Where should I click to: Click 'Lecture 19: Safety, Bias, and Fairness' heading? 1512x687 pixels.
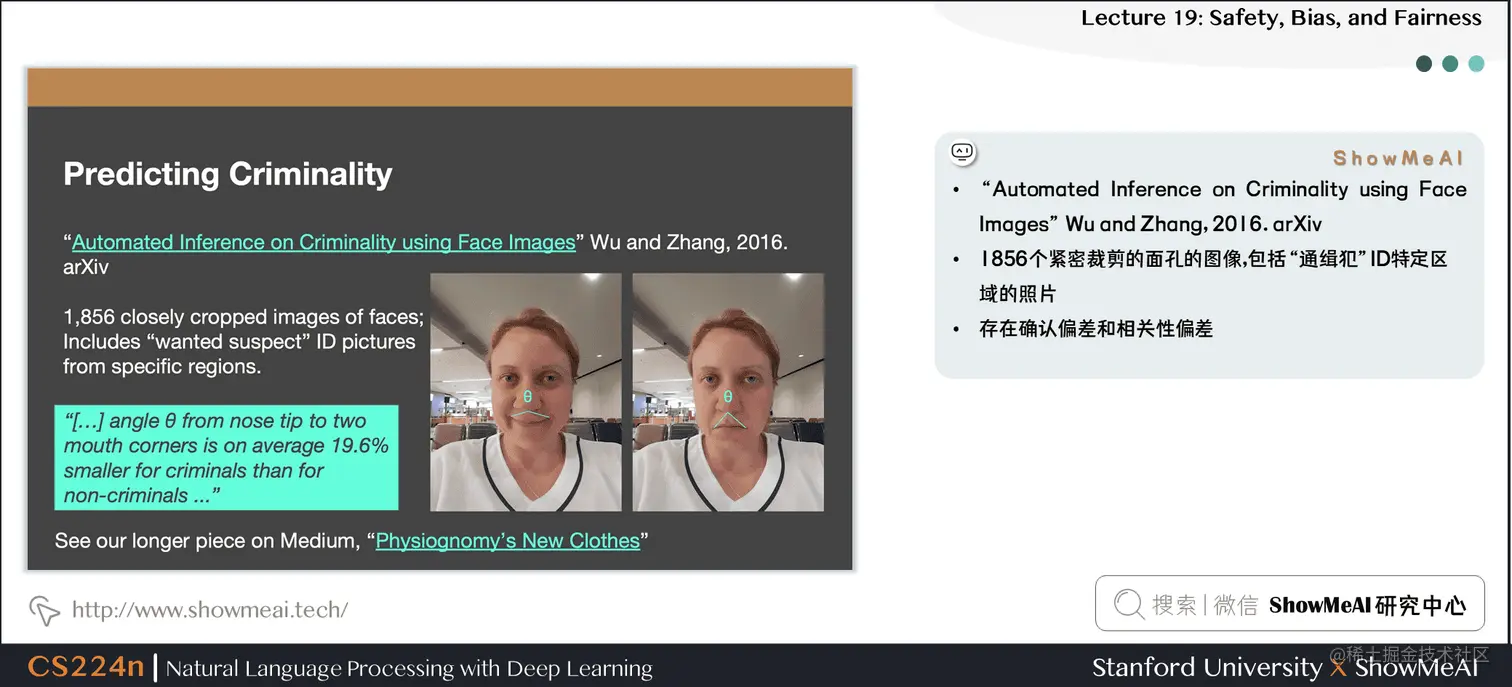click(x=1281, y=18)
